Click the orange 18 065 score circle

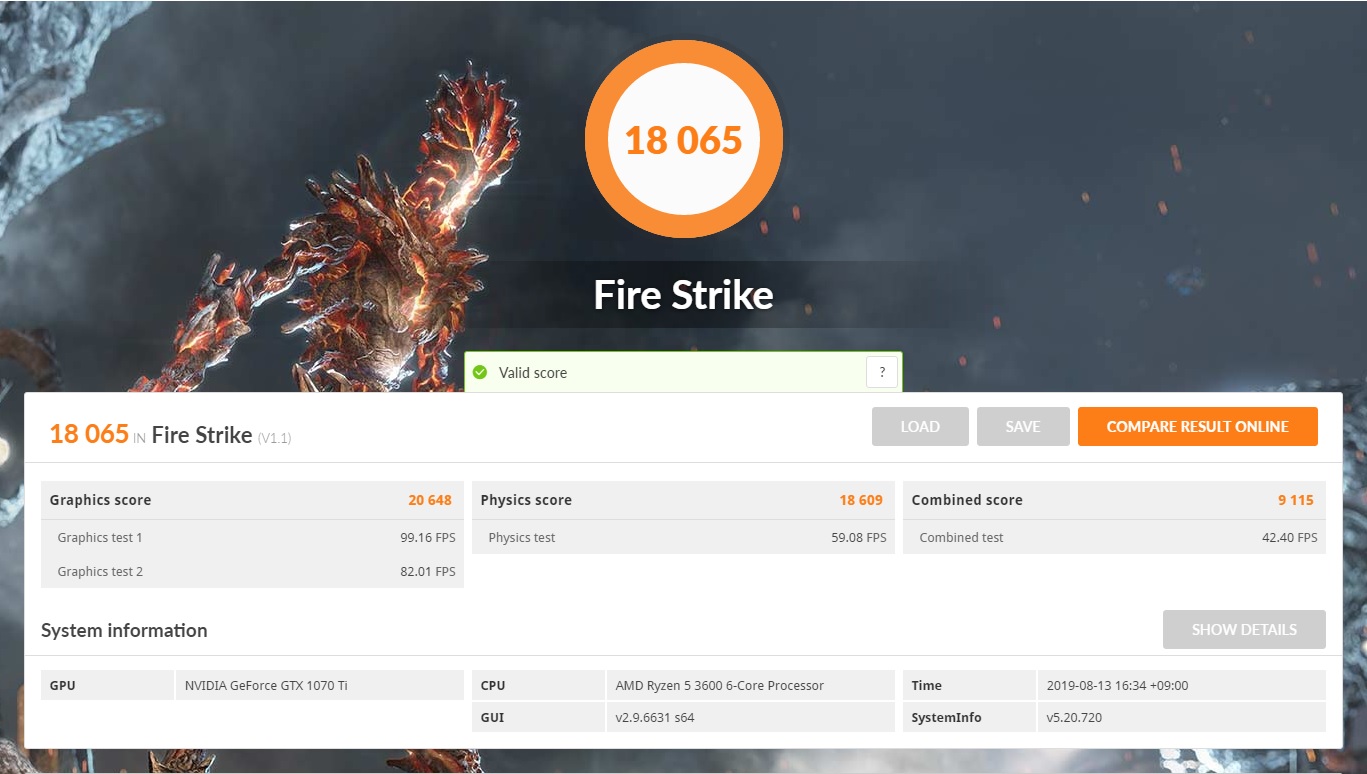tap(683, 140)
